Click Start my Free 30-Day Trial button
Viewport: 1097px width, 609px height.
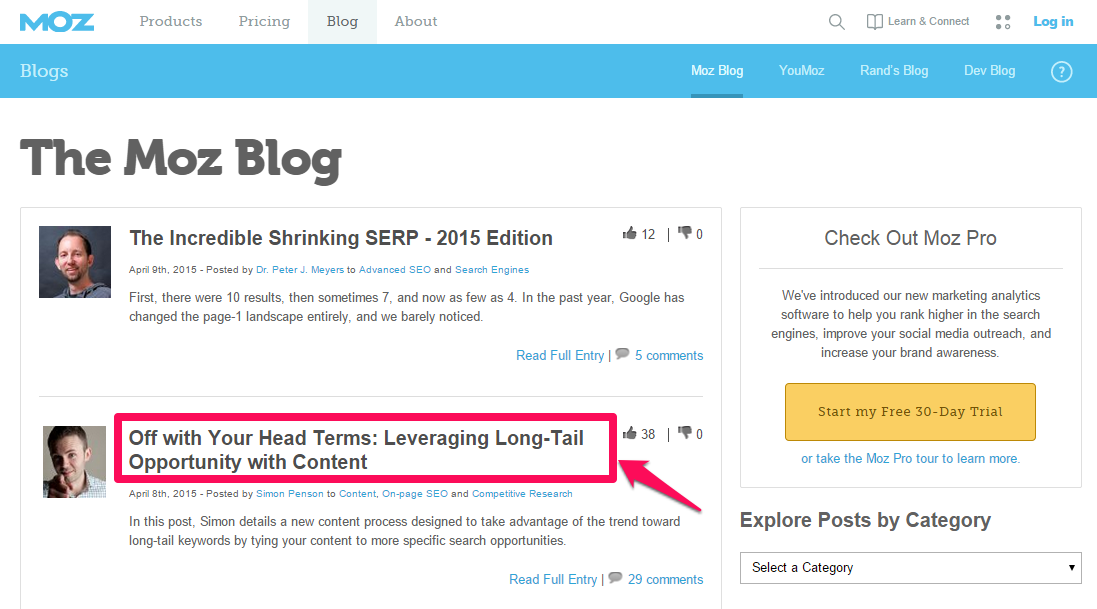[x=910, y=411]
